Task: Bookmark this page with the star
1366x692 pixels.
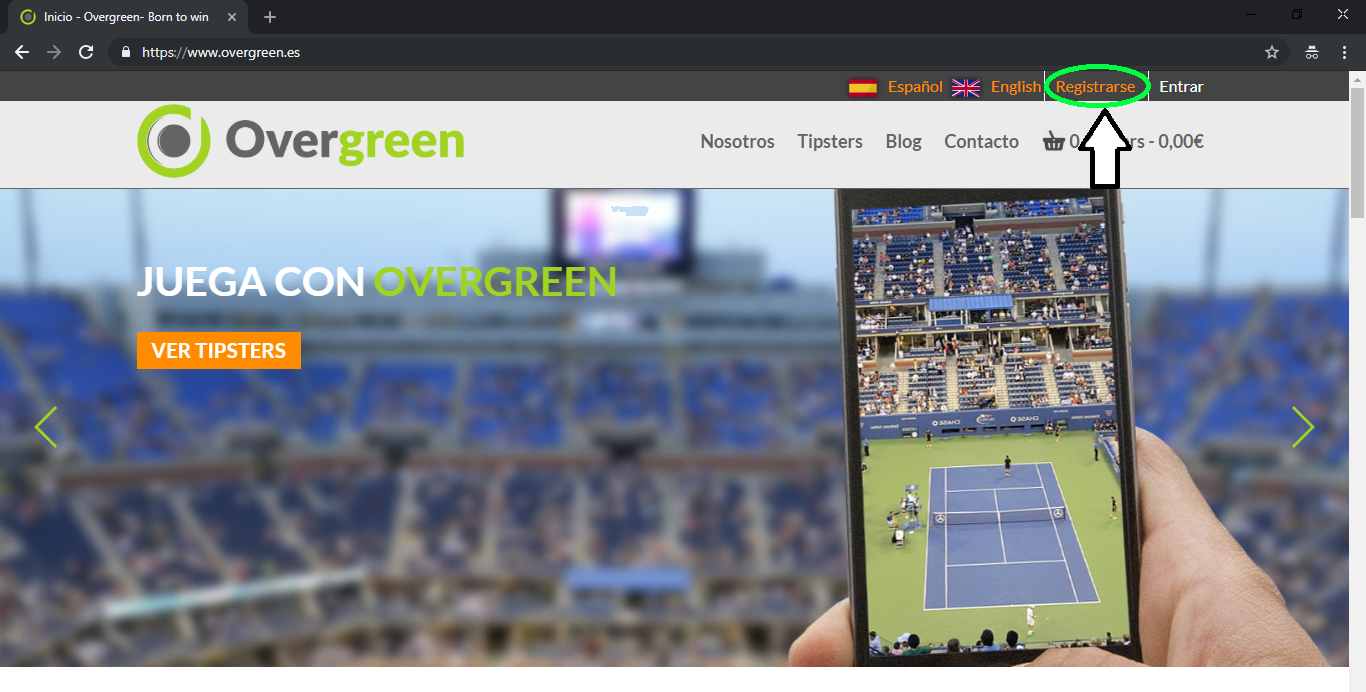Action: pos(1272,52)
